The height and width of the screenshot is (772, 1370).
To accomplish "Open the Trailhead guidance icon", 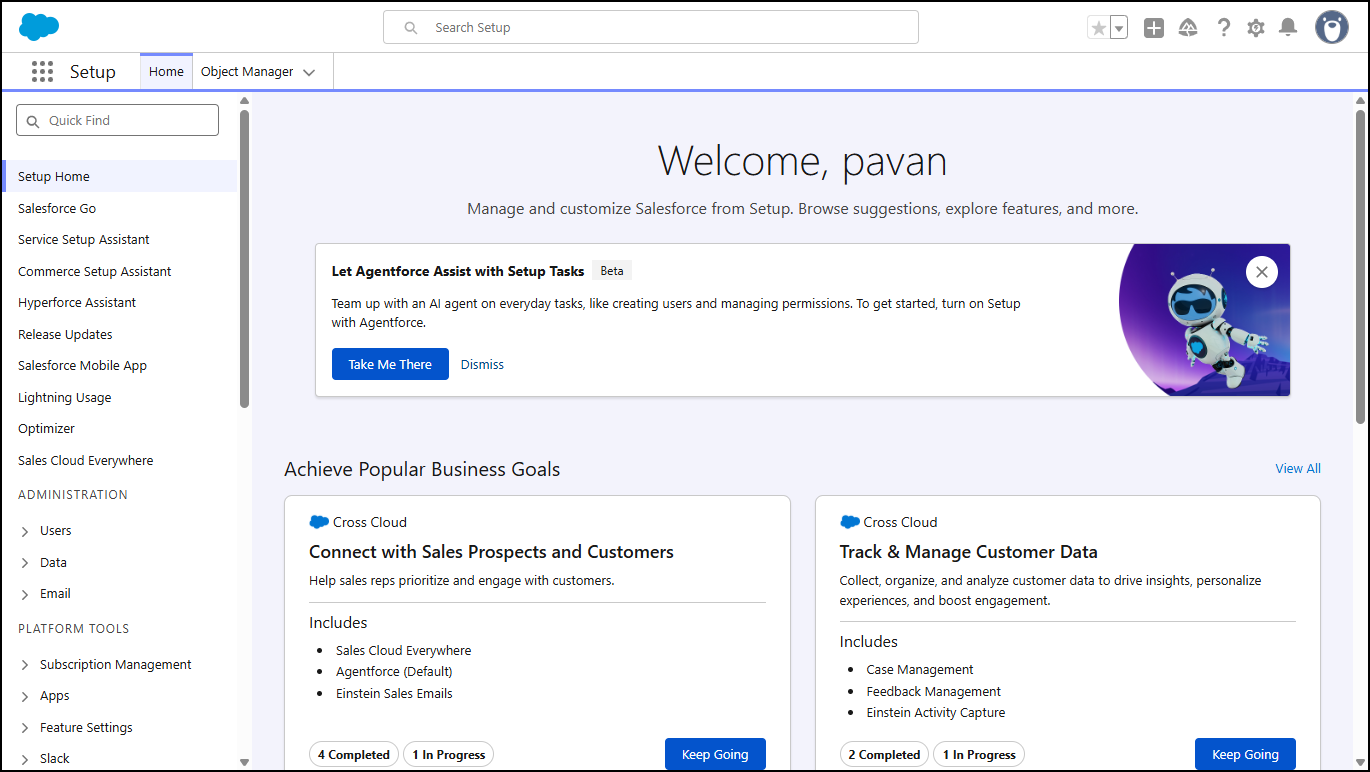I will pos(1188,28).
